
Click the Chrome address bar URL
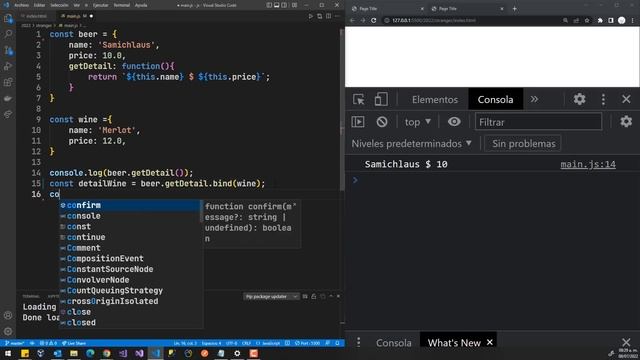(x=433, y=20)
